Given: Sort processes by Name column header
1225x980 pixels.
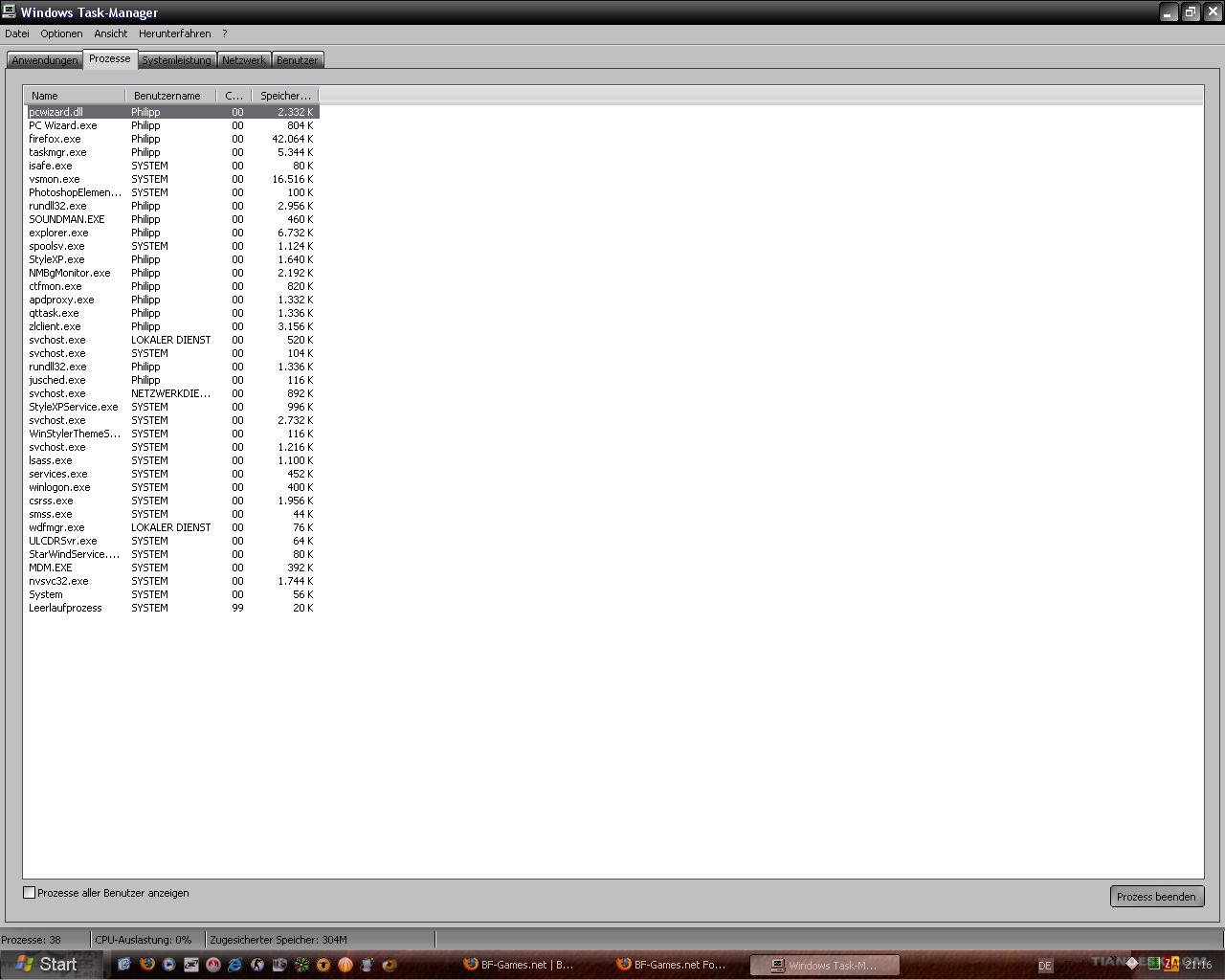Looking at the screenshot, I should tap(75, 96).
